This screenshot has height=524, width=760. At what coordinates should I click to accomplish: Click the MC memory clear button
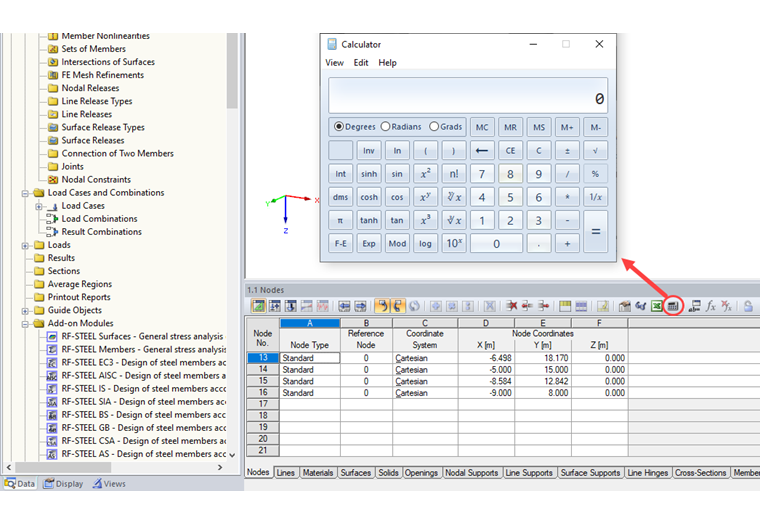pos(482,127)
